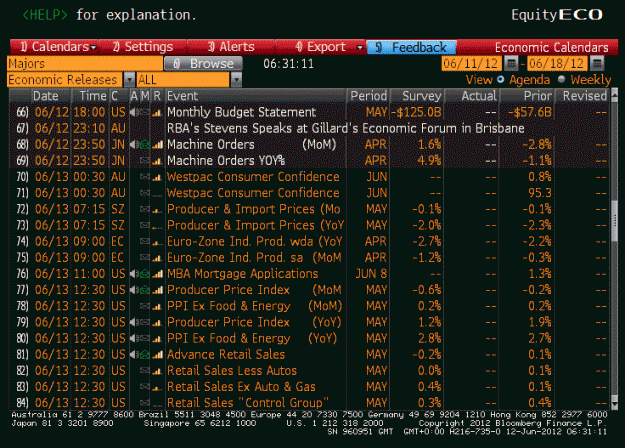Open chart icon for Advance Retail Sales
This screenshot has width=625, height=448.
pyautogui.click(x=157, y=355)
